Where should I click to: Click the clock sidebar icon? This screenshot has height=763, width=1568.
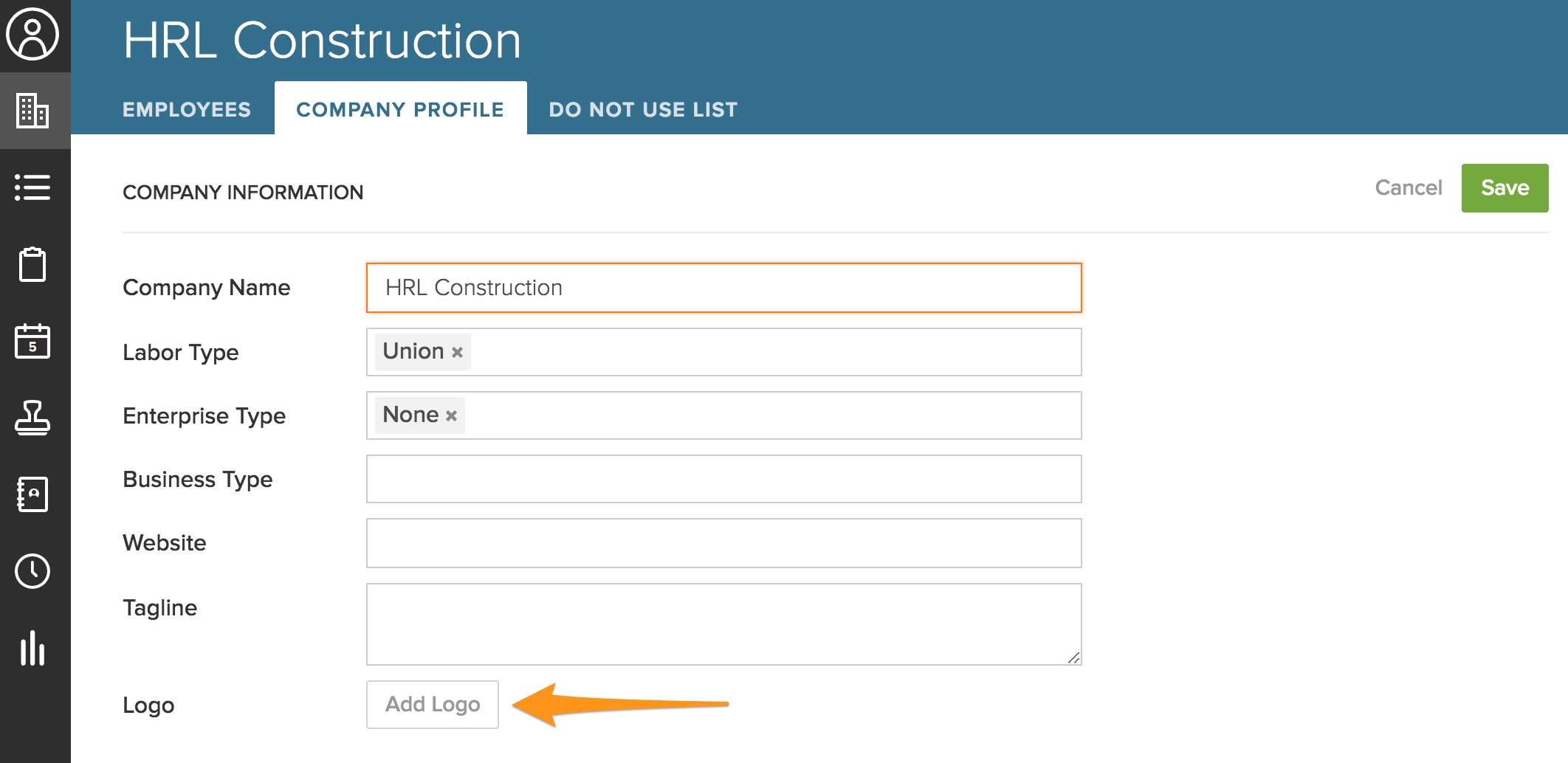click(x=32, y=571)
